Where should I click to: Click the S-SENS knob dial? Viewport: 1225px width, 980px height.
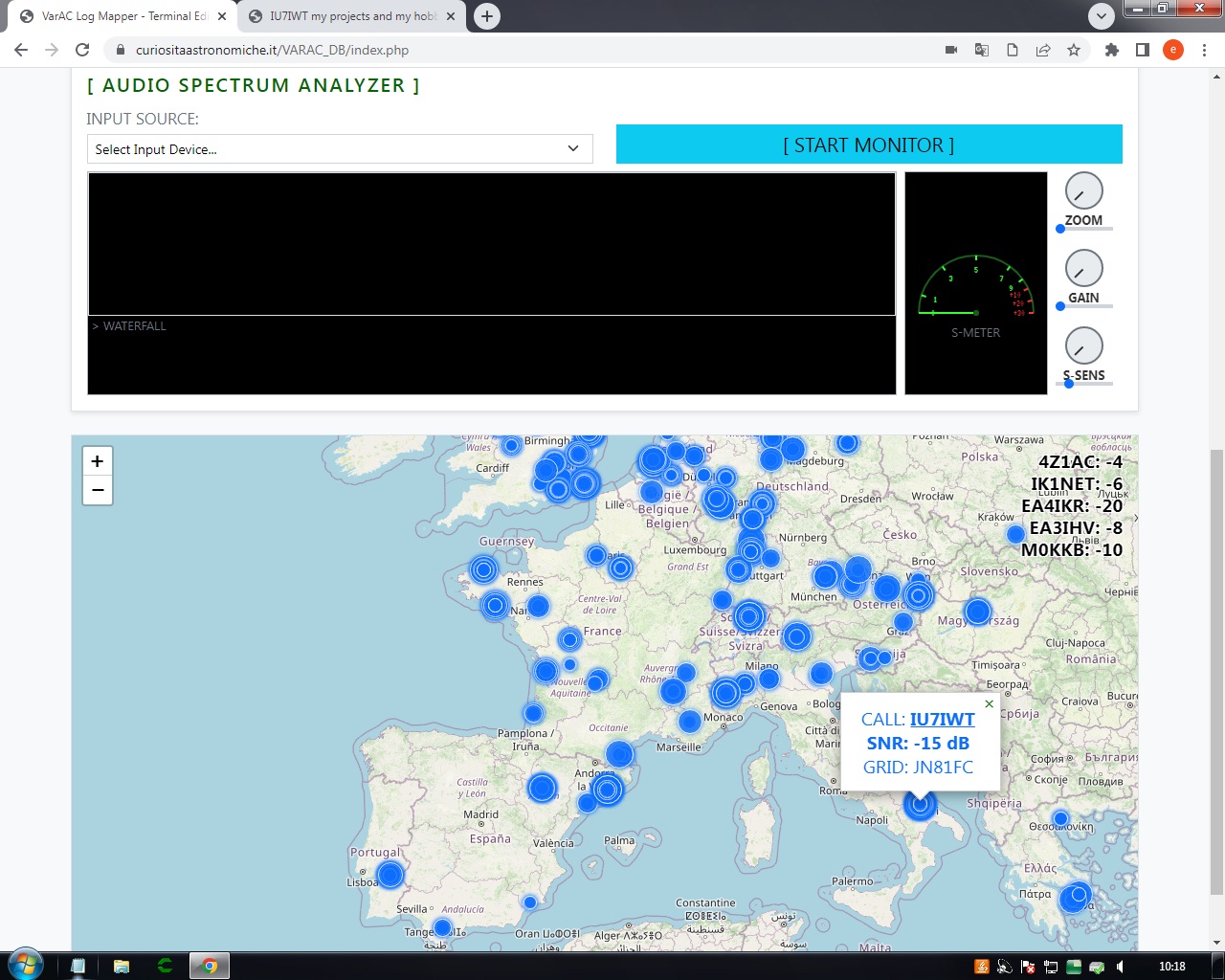pyautogui.click(x=1083, y=346)
